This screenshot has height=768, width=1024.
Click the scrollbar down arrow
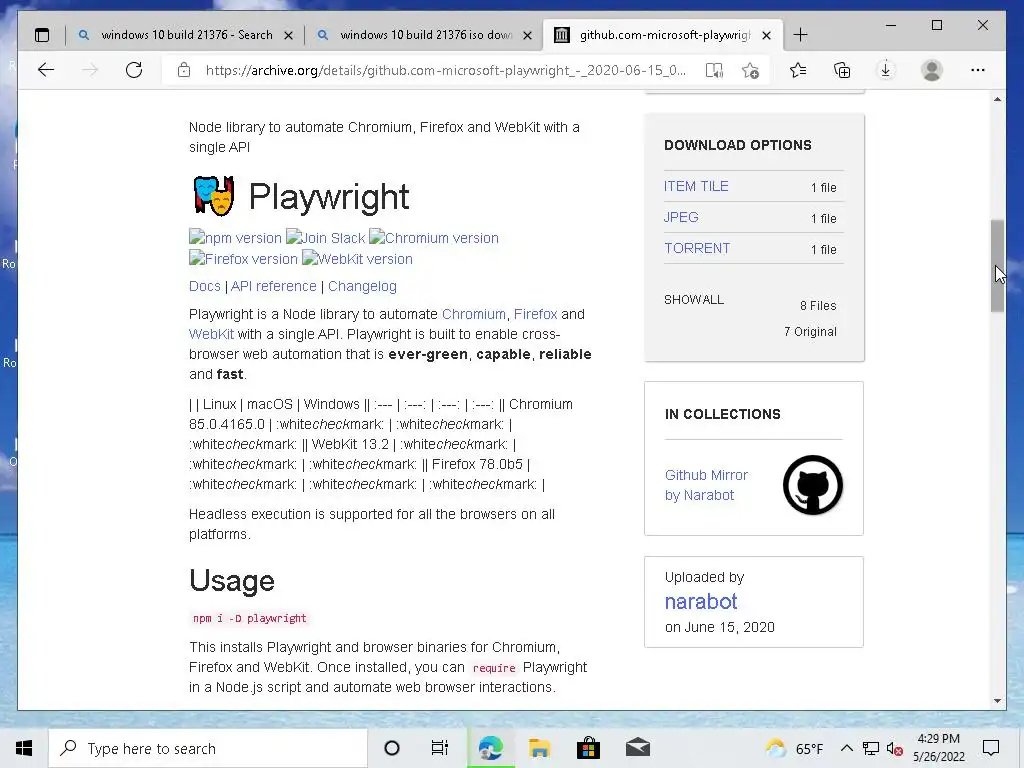(x=997, y=701)
